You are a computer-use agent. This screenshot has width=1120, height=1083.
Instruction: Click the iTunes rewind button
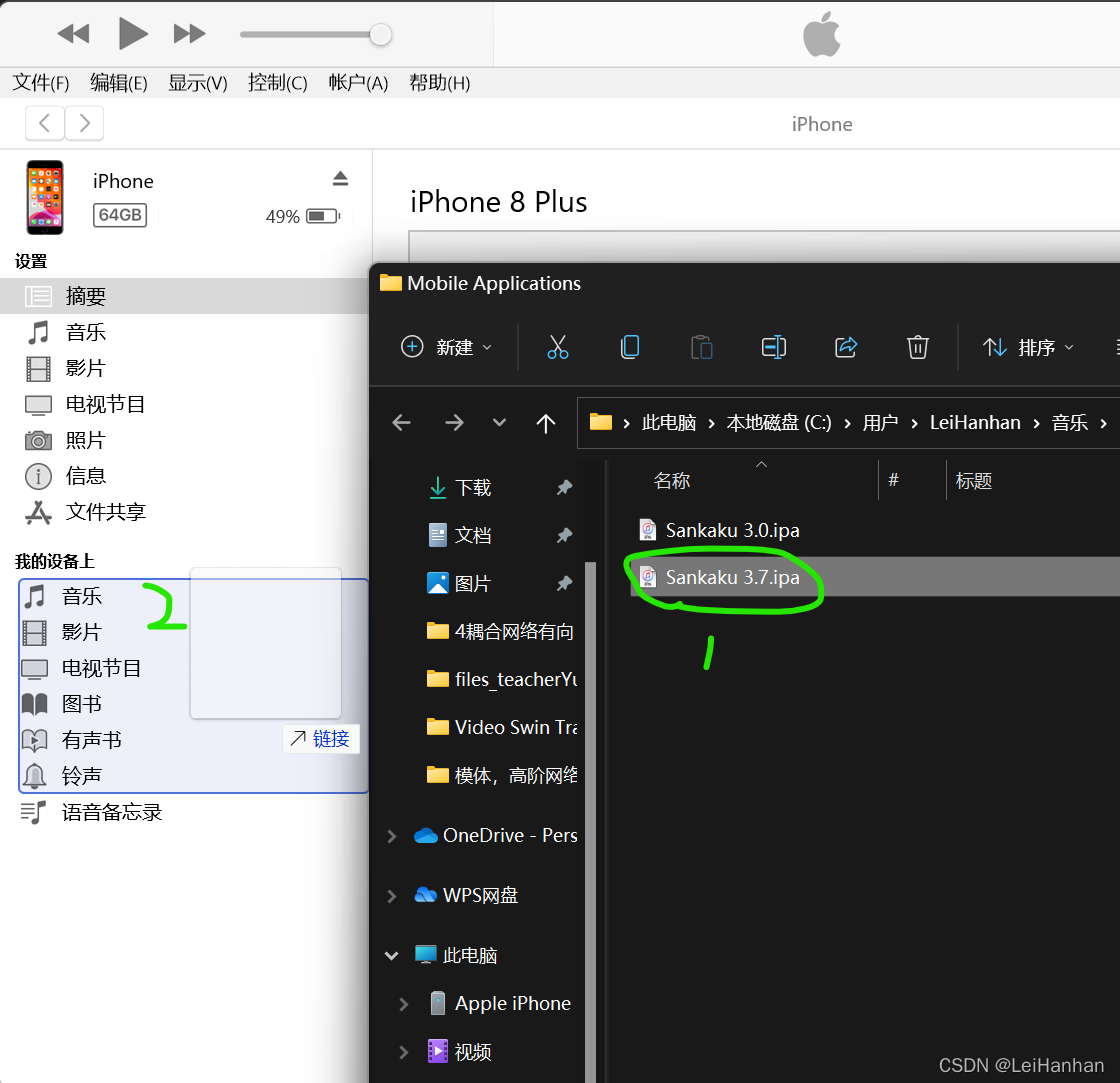tap(74, 34)
